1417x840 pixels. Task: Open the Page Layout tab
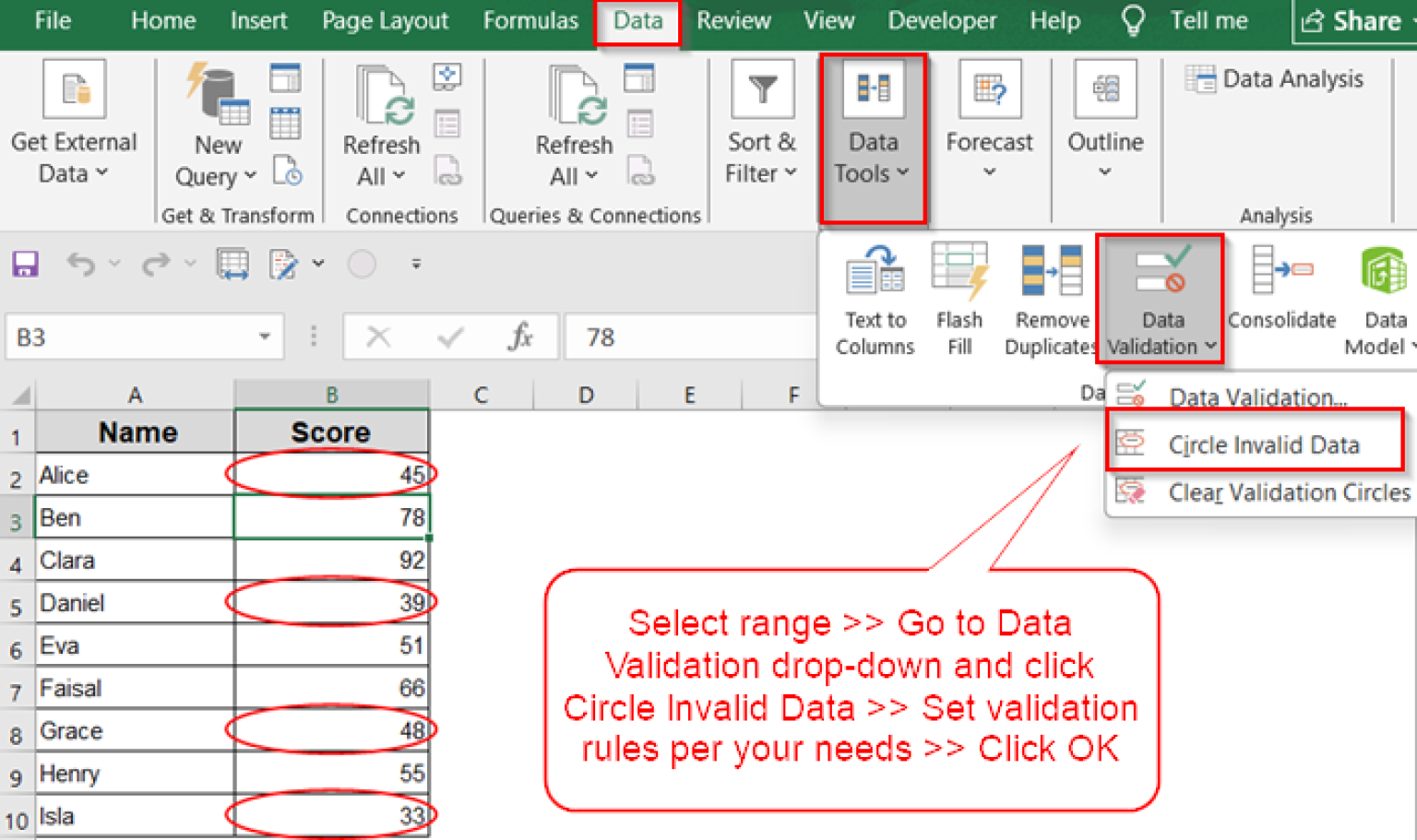coord(385,20)
